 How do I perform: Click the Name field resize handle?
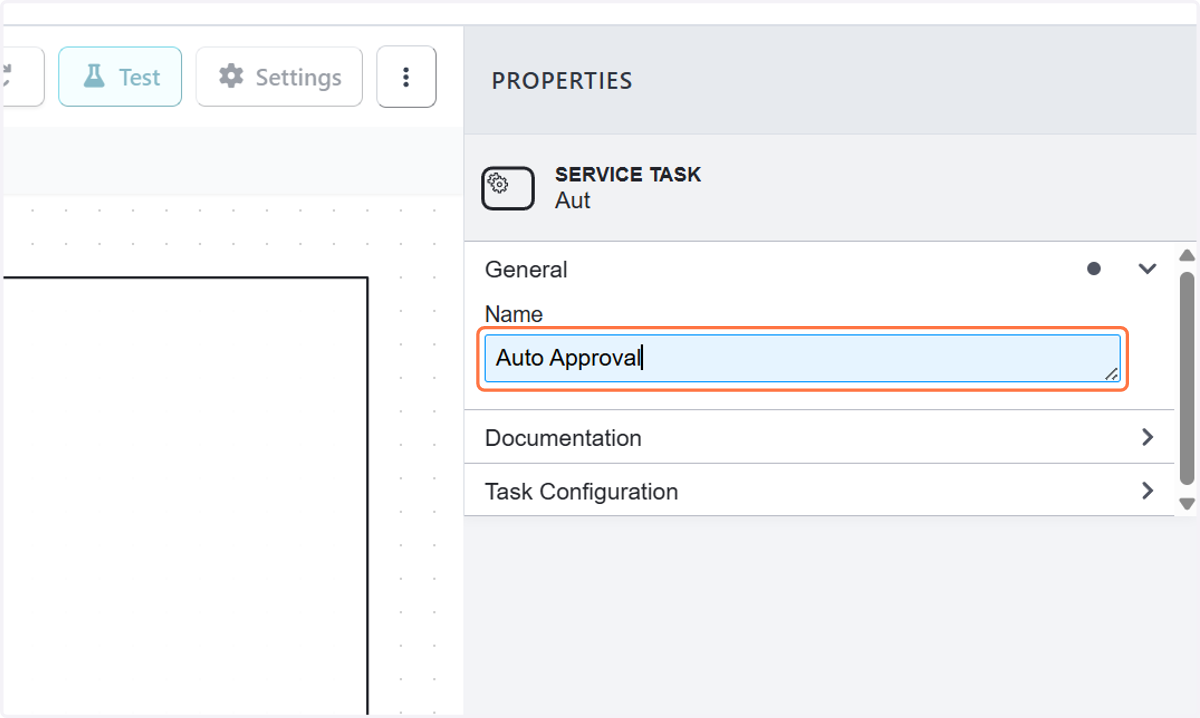pyautogui.click(x=1111, y=373)
